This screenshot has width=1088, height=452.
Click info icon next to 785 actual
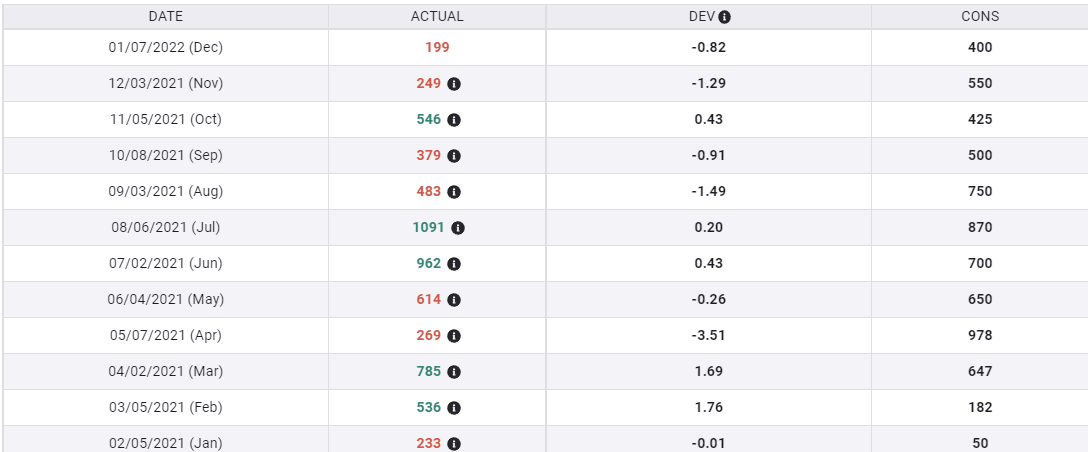pos(454,372)
